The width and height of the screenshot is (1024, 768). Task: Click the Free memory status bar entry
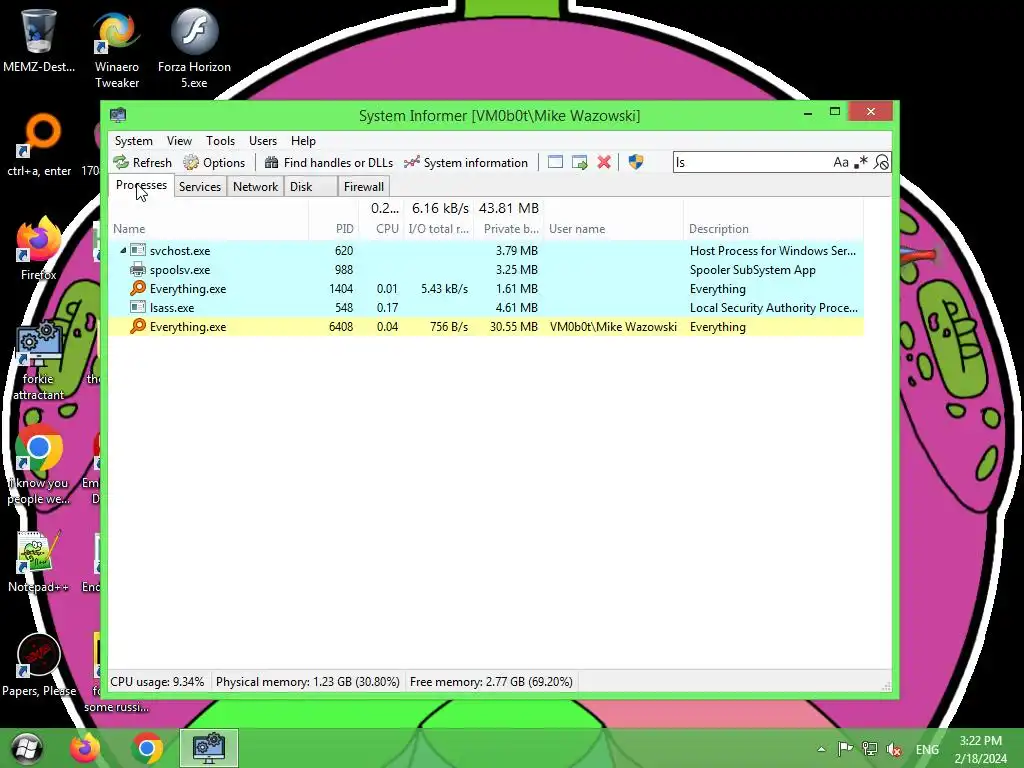[491, 682]
